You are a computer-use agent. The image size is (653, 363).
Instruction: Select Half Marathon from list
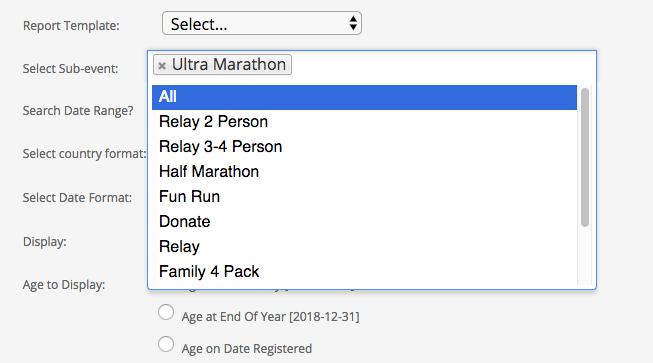point(364,172)
